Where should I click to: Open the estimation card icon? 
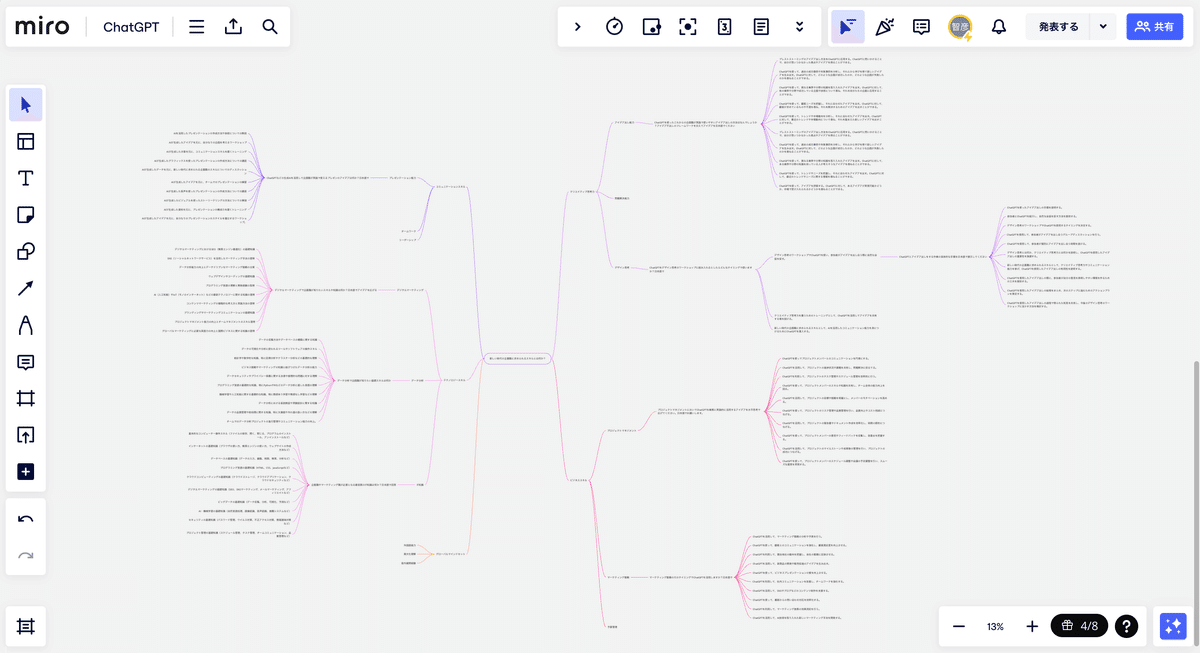[x=724, y=27]
